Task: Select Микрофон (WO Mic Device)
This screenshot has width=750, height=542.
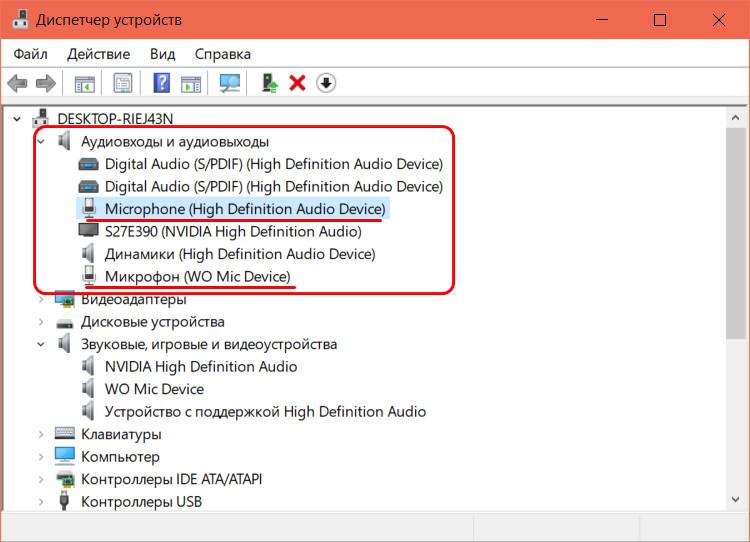Action: tap(198, 277)
